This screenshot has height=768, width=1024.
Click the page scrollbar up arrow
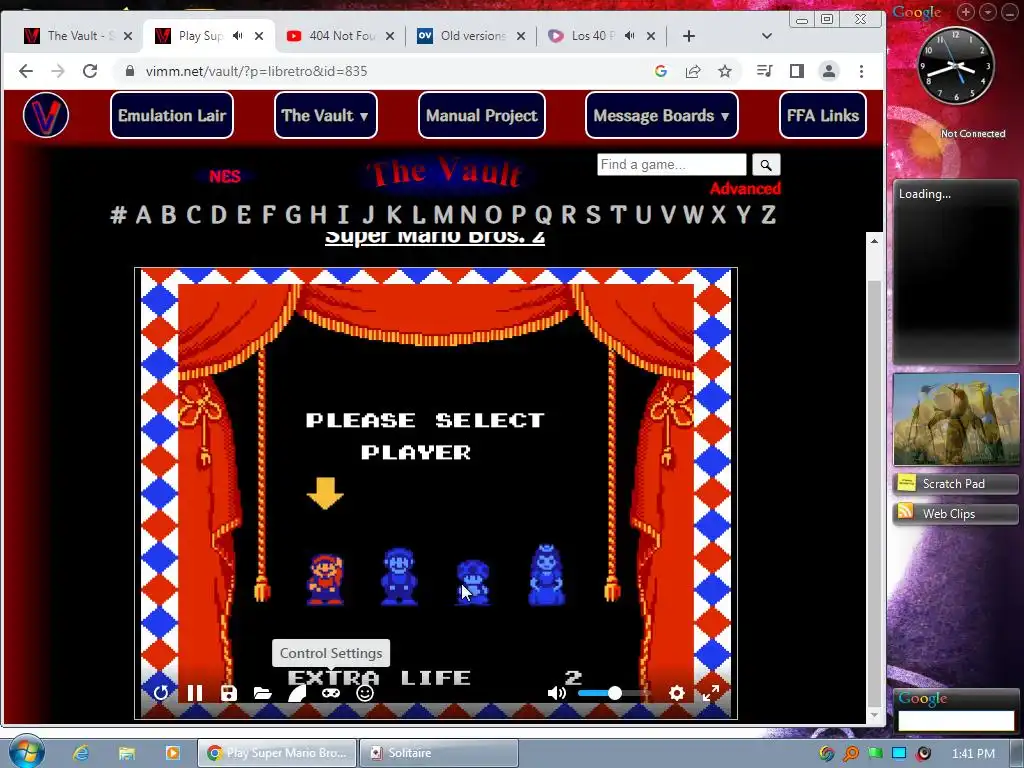[874, 241]
